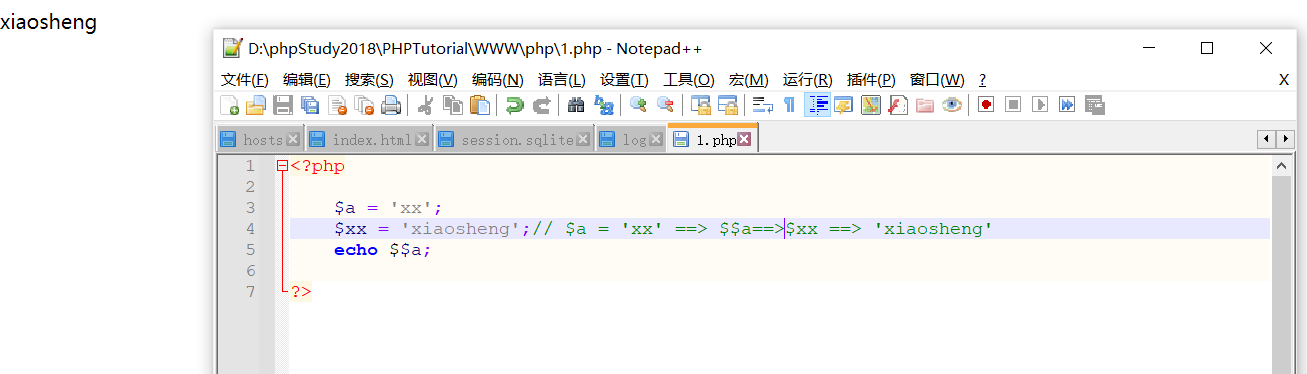
Task: Click the Close file toolbar icon
Action: coord(337,104)
